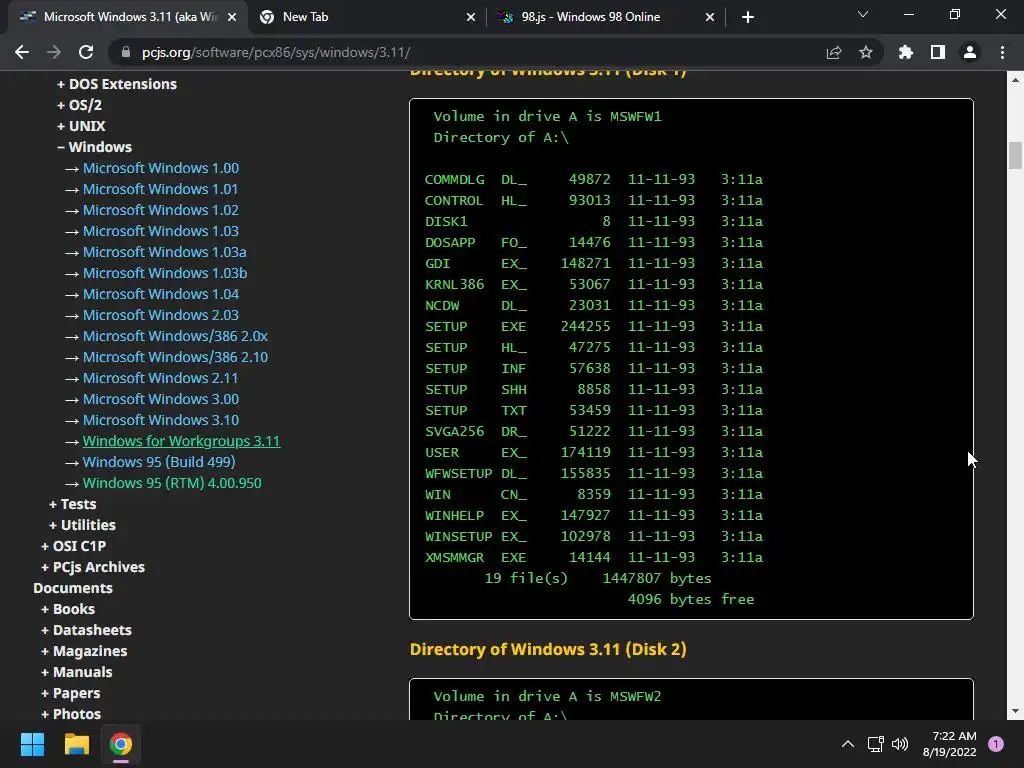Open the Microsoft Windows 1.01 link

pyautogui.click(x=160, y=189)
